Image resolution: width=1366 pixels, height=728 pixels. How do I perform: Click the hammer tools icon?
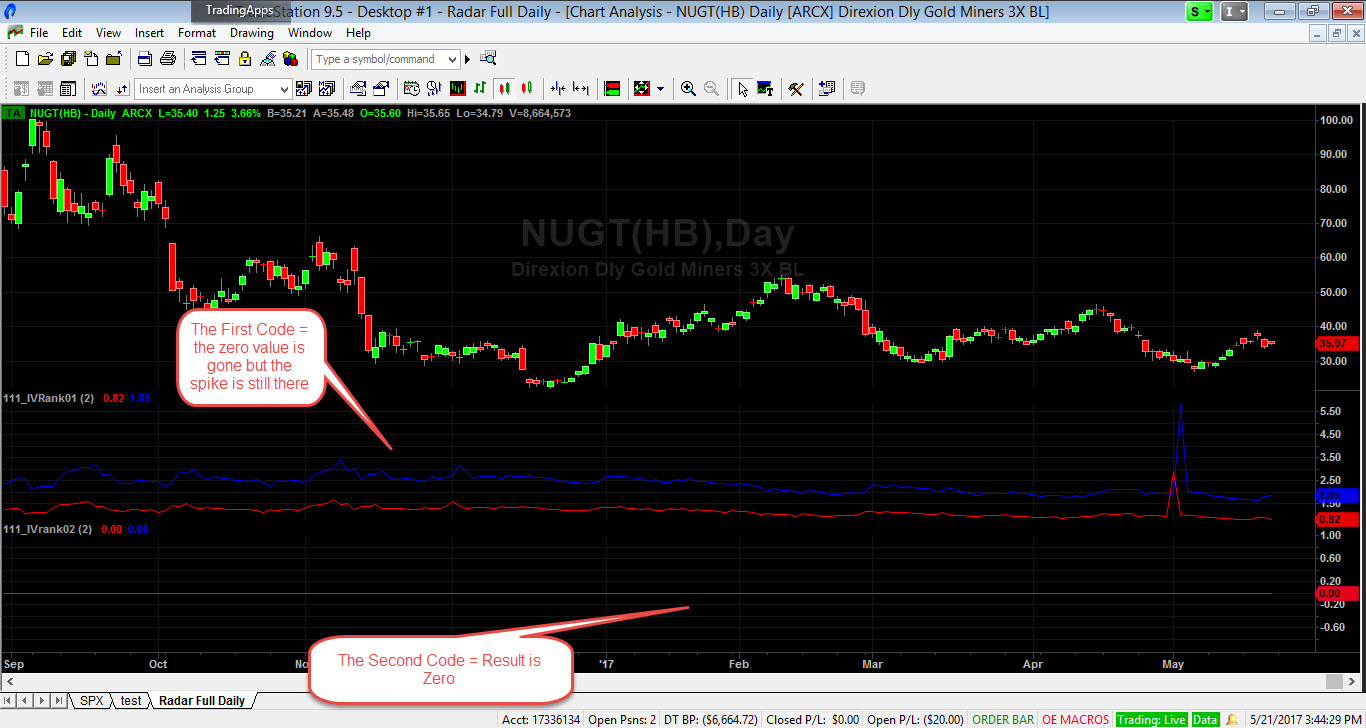coord(796,89)
